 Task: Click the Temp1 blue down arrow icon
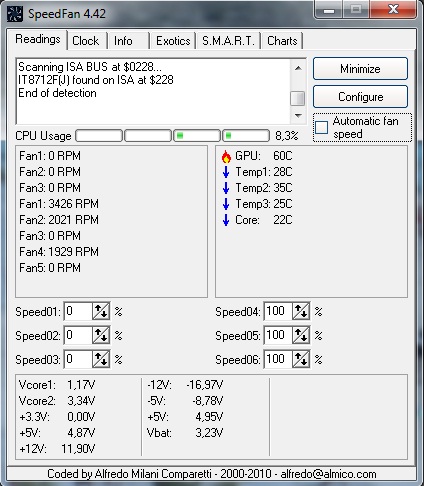coord(226,172)
